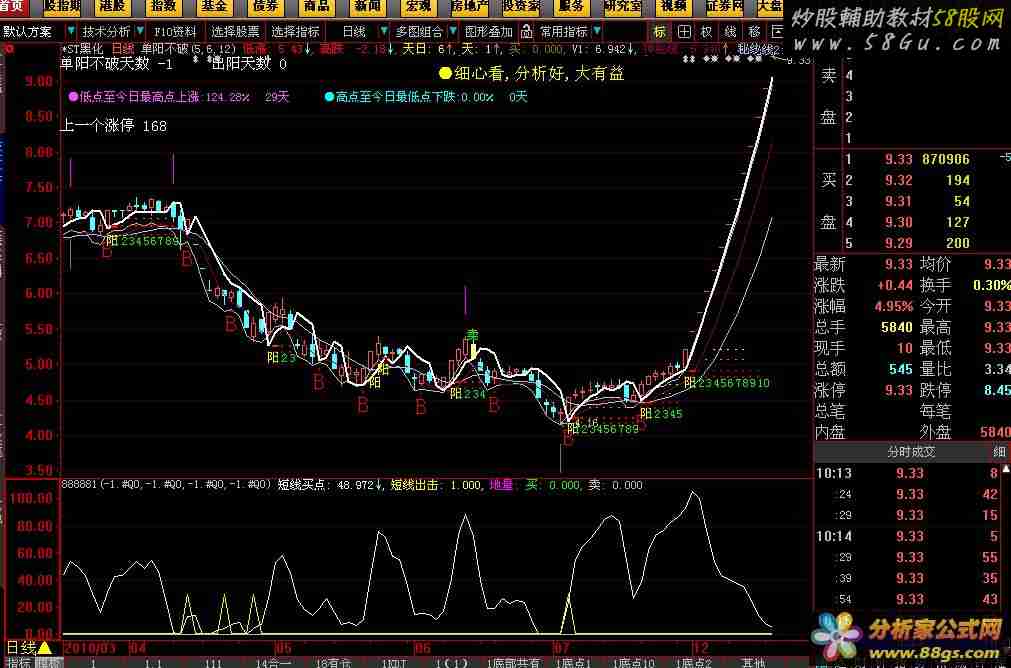Click the 图形叠加 button
Viewport: 1011px width, 668px height.
click(x=489, y=32)
